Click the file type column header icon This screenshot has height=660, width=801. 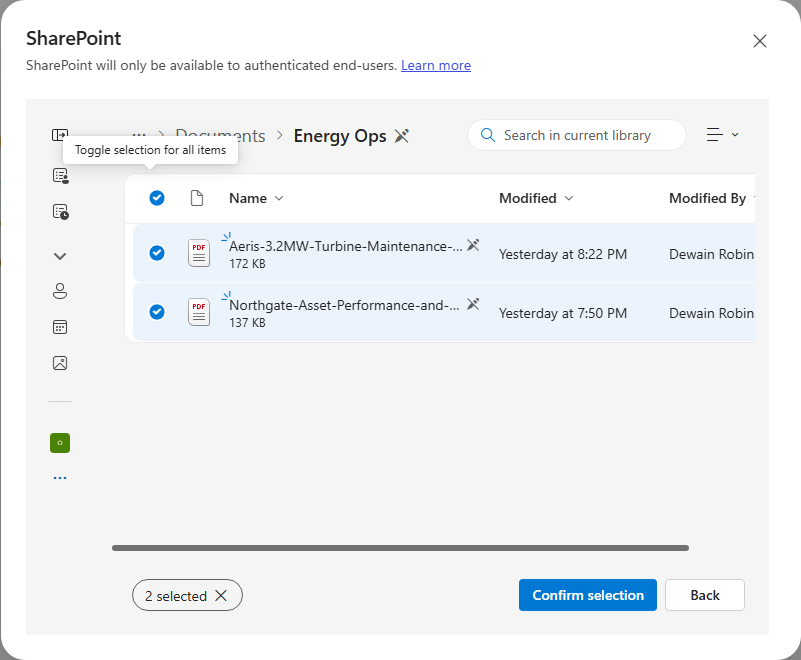coord(197,198)
